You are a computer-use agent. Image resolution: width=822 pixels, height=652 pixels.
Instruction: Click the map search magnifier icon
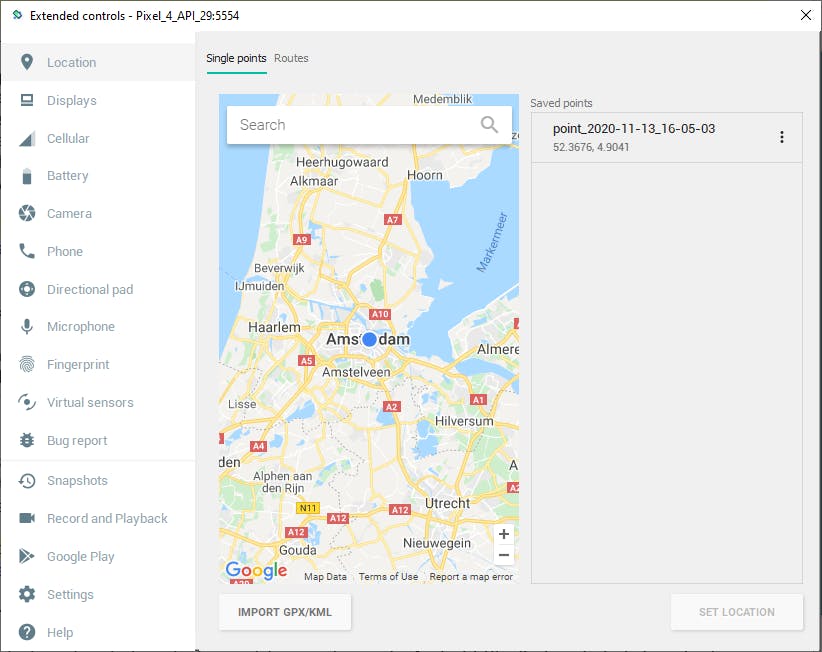pyautogui.click(x=489, y=125)
